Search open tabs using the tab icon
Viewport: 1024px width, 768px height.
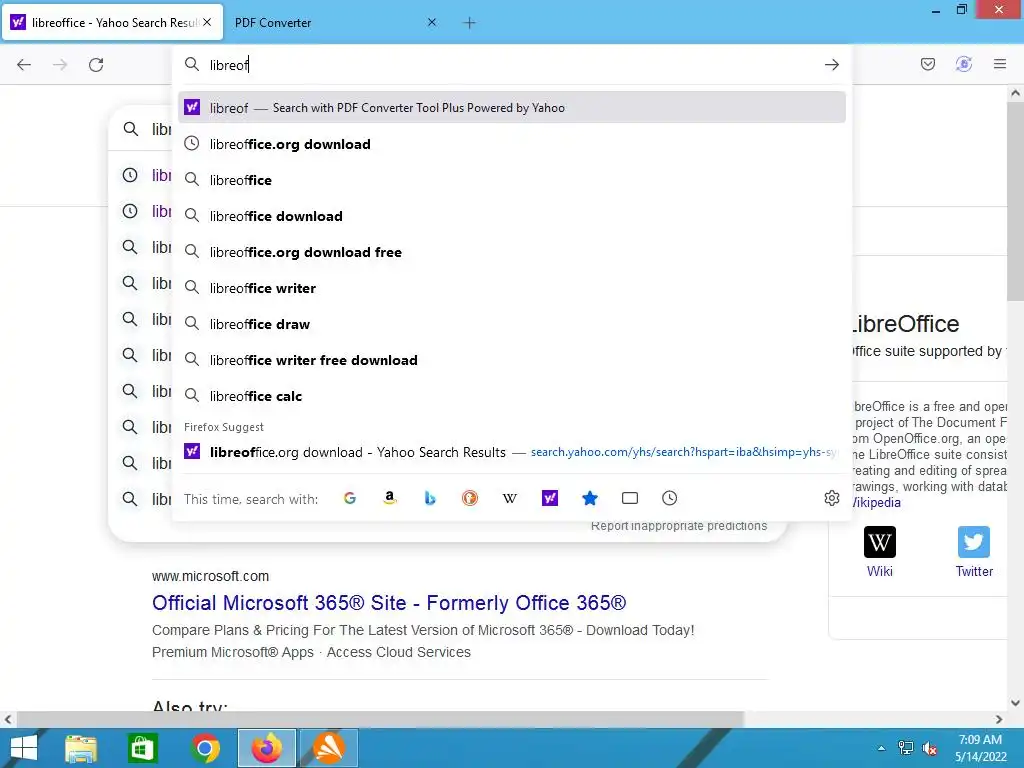tap(630, 498)
